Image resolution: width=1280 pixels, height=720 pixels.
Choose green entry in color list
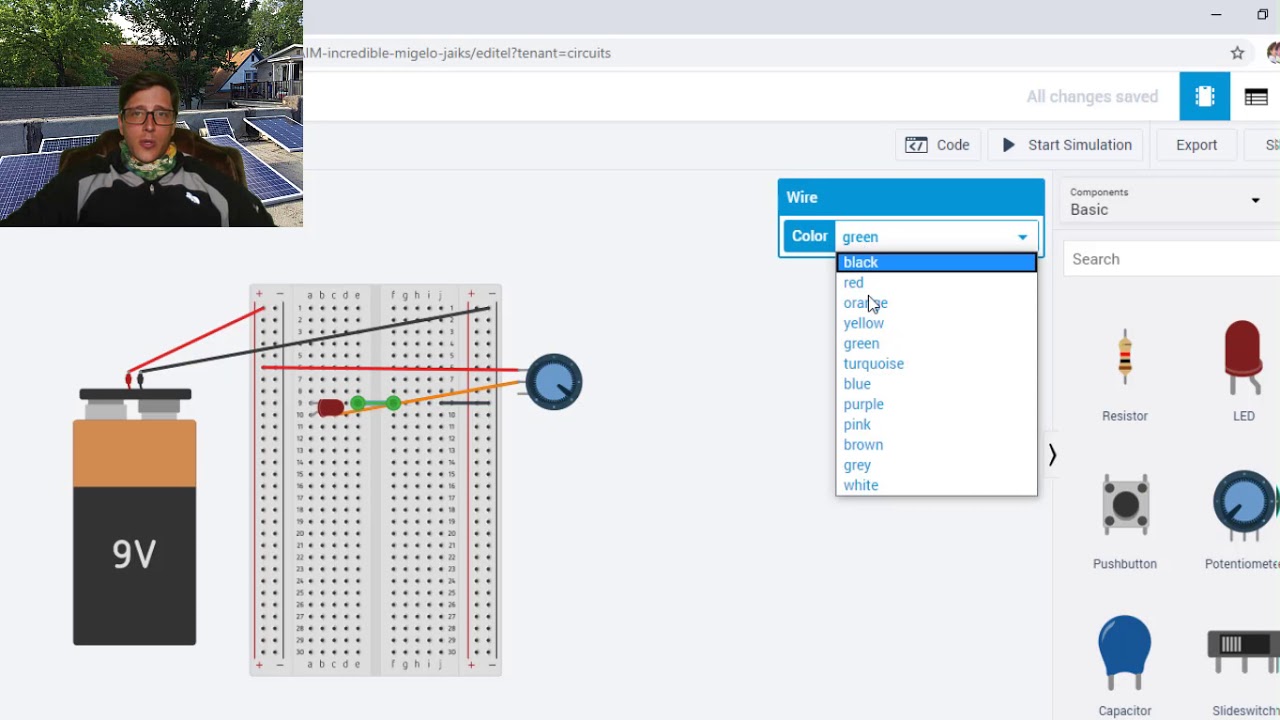[x=936, y=343]
